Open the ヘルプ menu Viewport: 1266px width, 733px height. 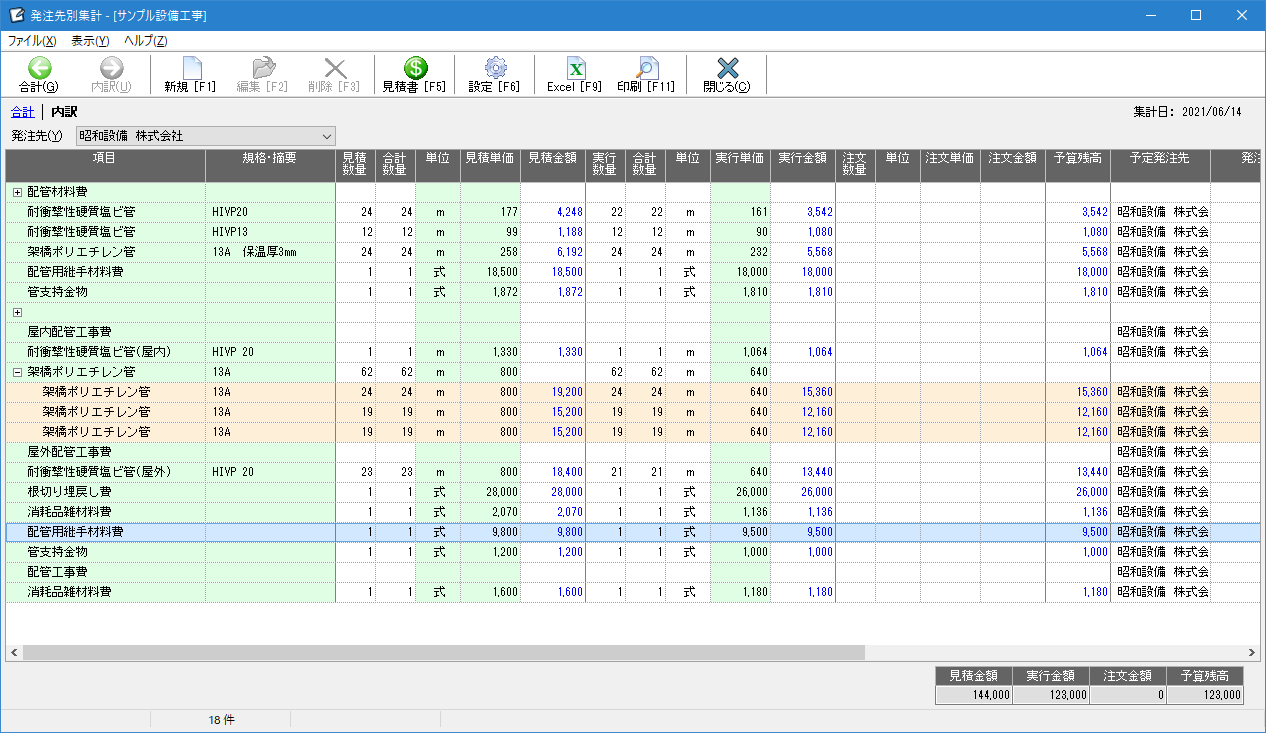(x=146, y=41)
